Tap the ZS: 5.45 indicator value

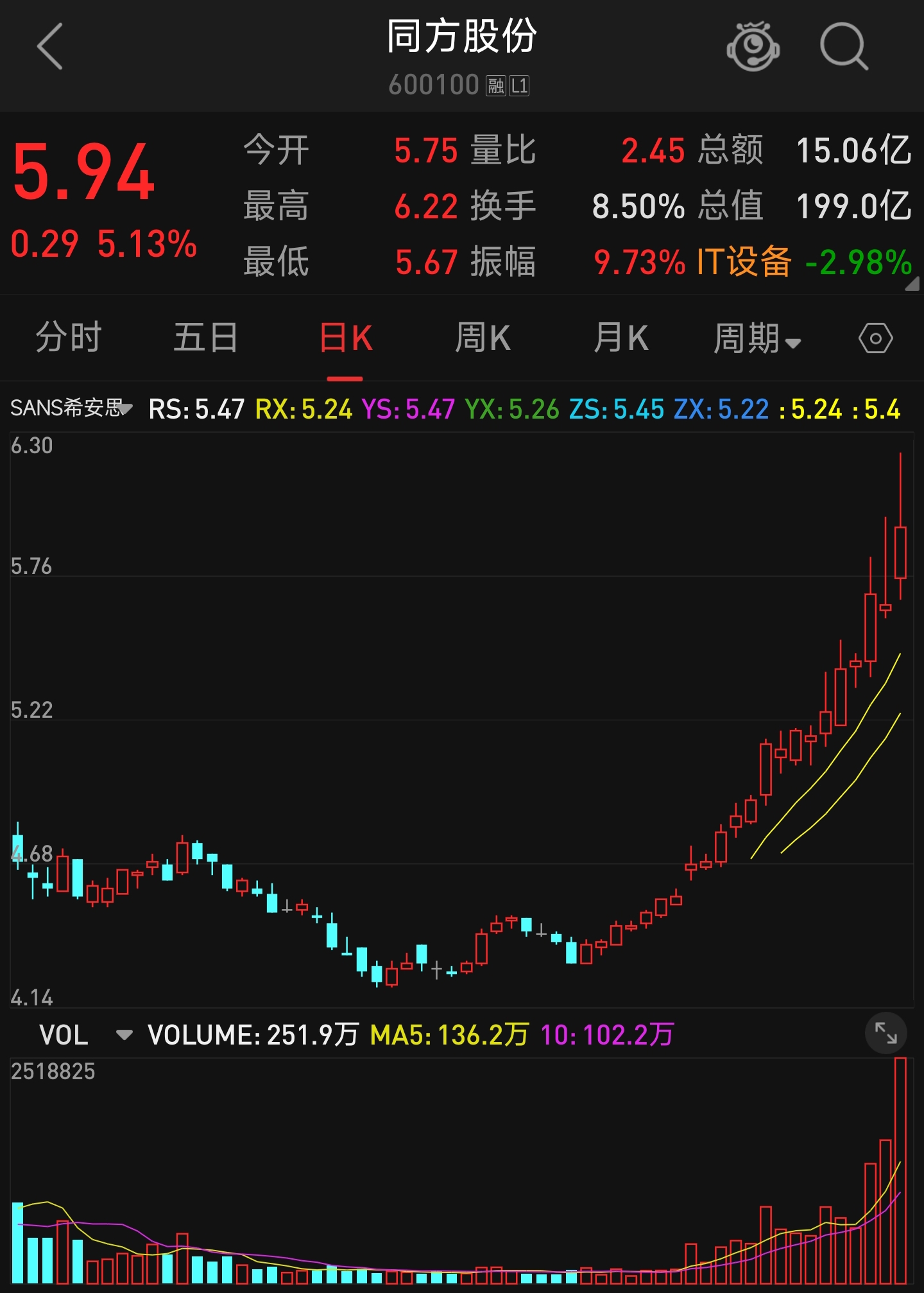(x=617, y=409)
